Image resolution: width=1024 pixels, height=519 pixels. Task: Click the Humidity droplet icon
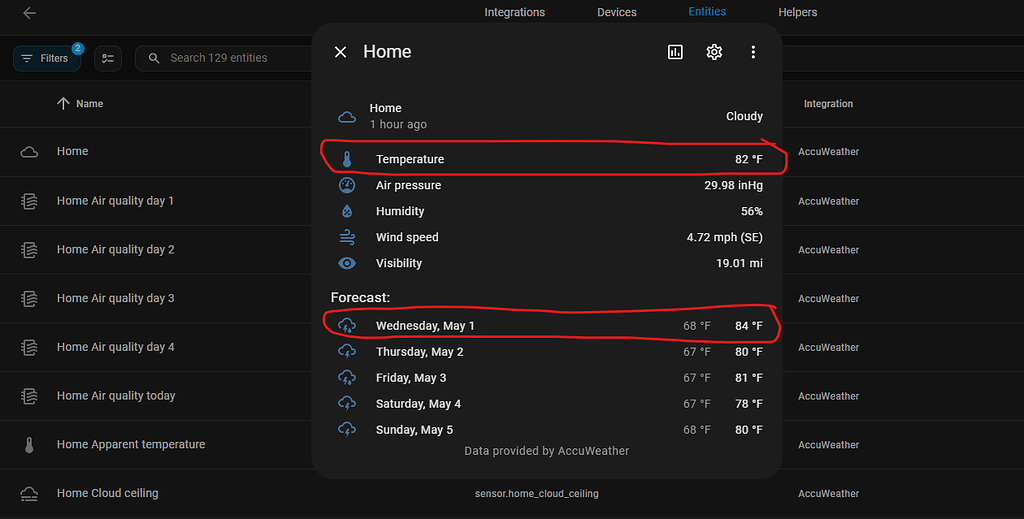coord(347,211)
